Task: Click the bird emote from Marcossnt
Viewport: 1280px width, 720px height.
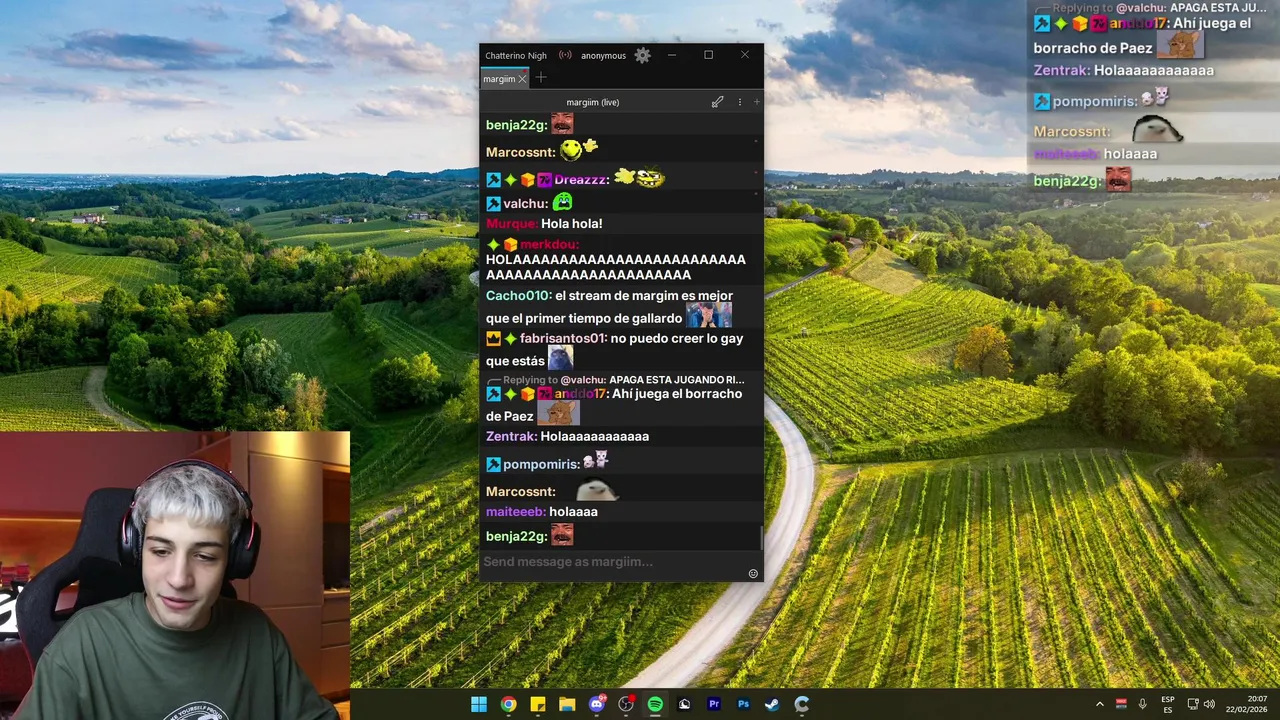Action: (597, 490)
